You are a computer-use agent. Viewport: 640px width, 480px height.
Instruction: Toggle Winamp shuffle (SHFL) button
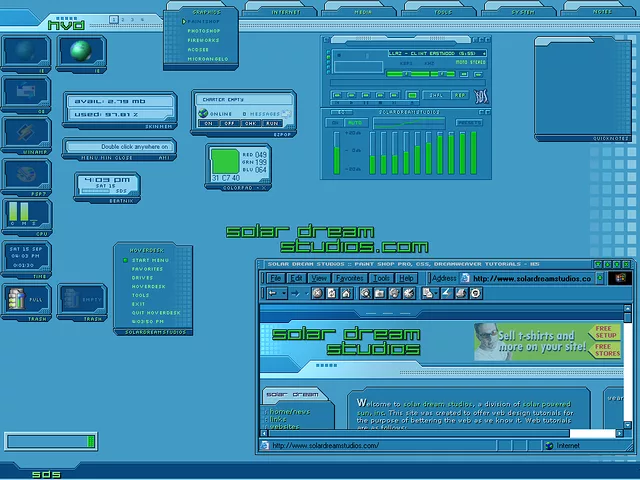pos(435,95)
